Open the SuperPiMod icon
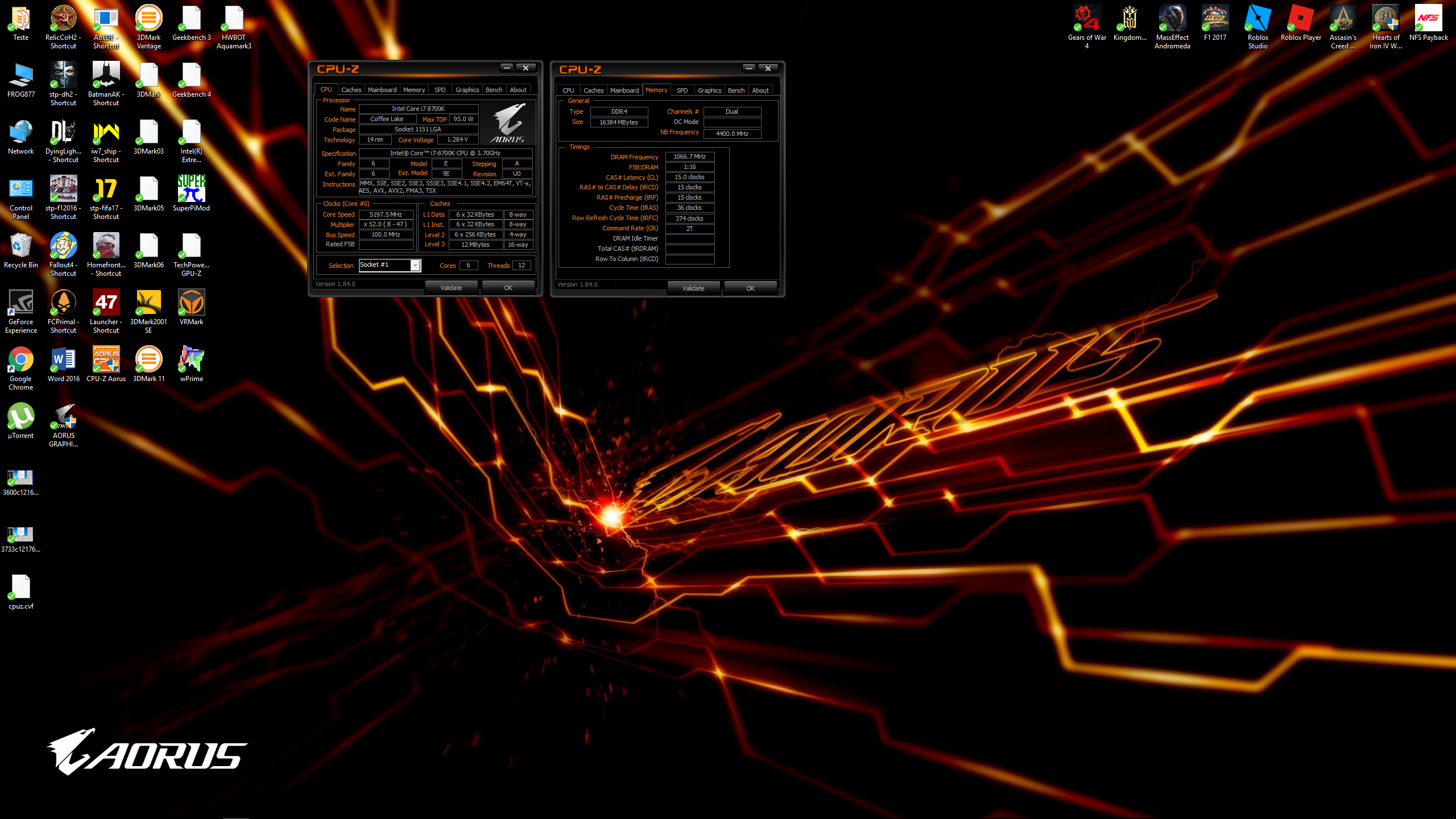Viewport: 1456px width, 819px height. [x=191, y=193]
